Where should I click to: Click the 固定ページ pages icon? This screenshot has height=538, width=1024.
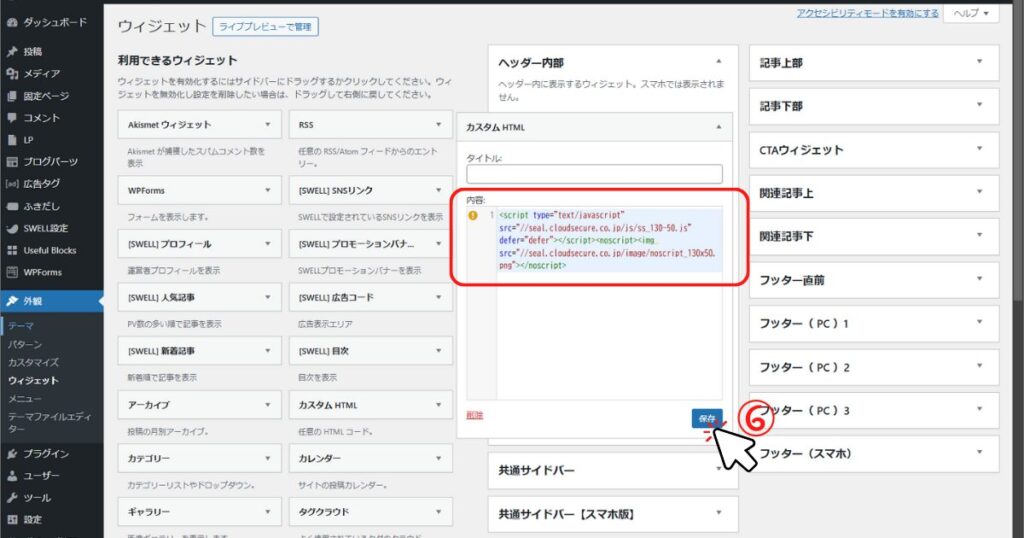12,96
